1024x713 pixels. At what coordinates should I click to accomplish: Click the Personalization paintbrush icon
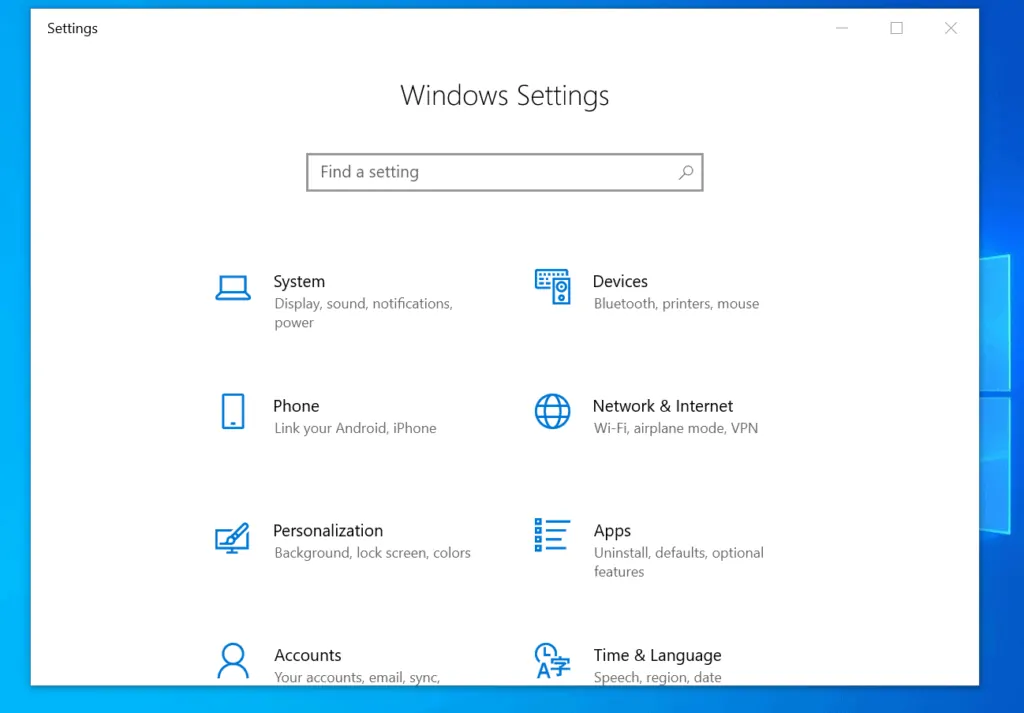coord(233,537)
